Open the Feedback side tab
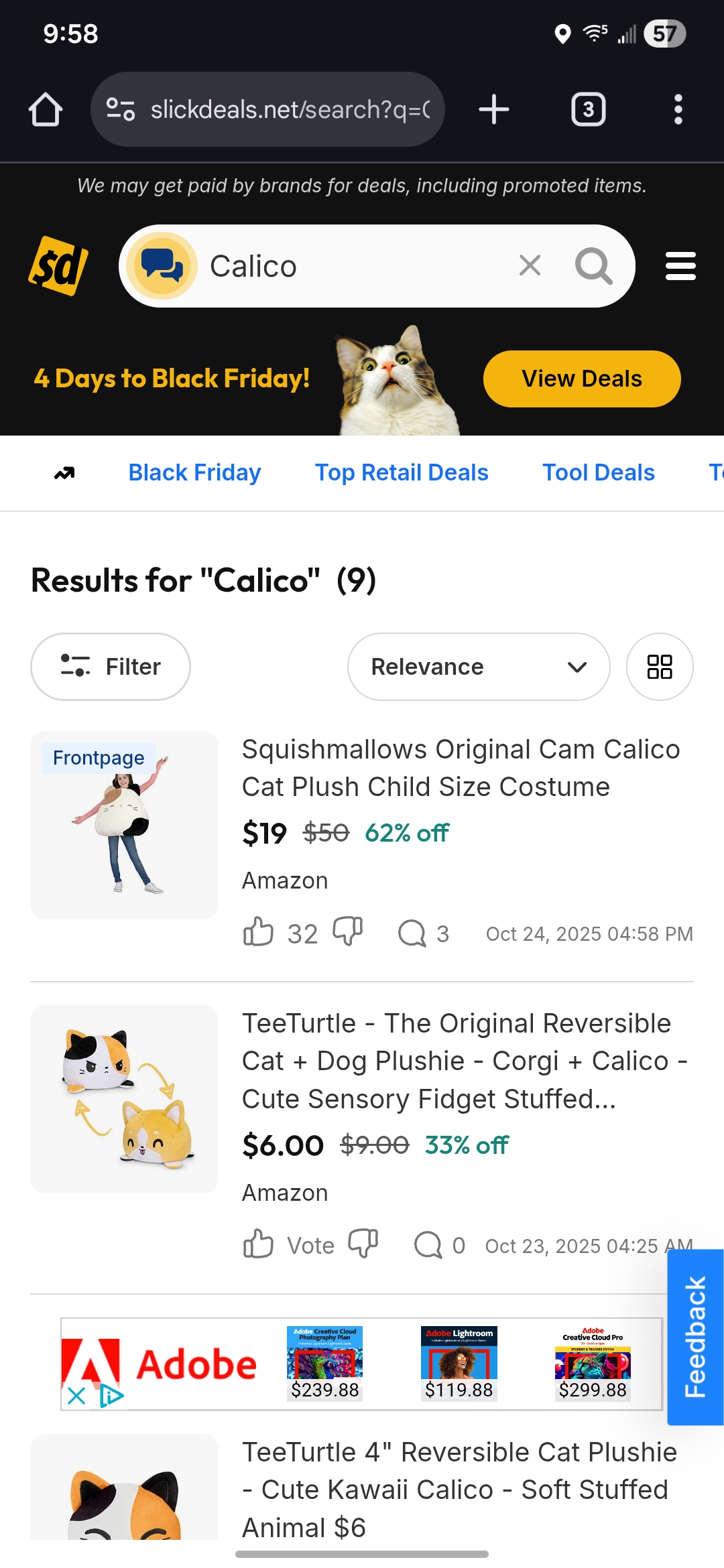The height and width of the screenshot is (1568, 724). [x=695, y=1337]
